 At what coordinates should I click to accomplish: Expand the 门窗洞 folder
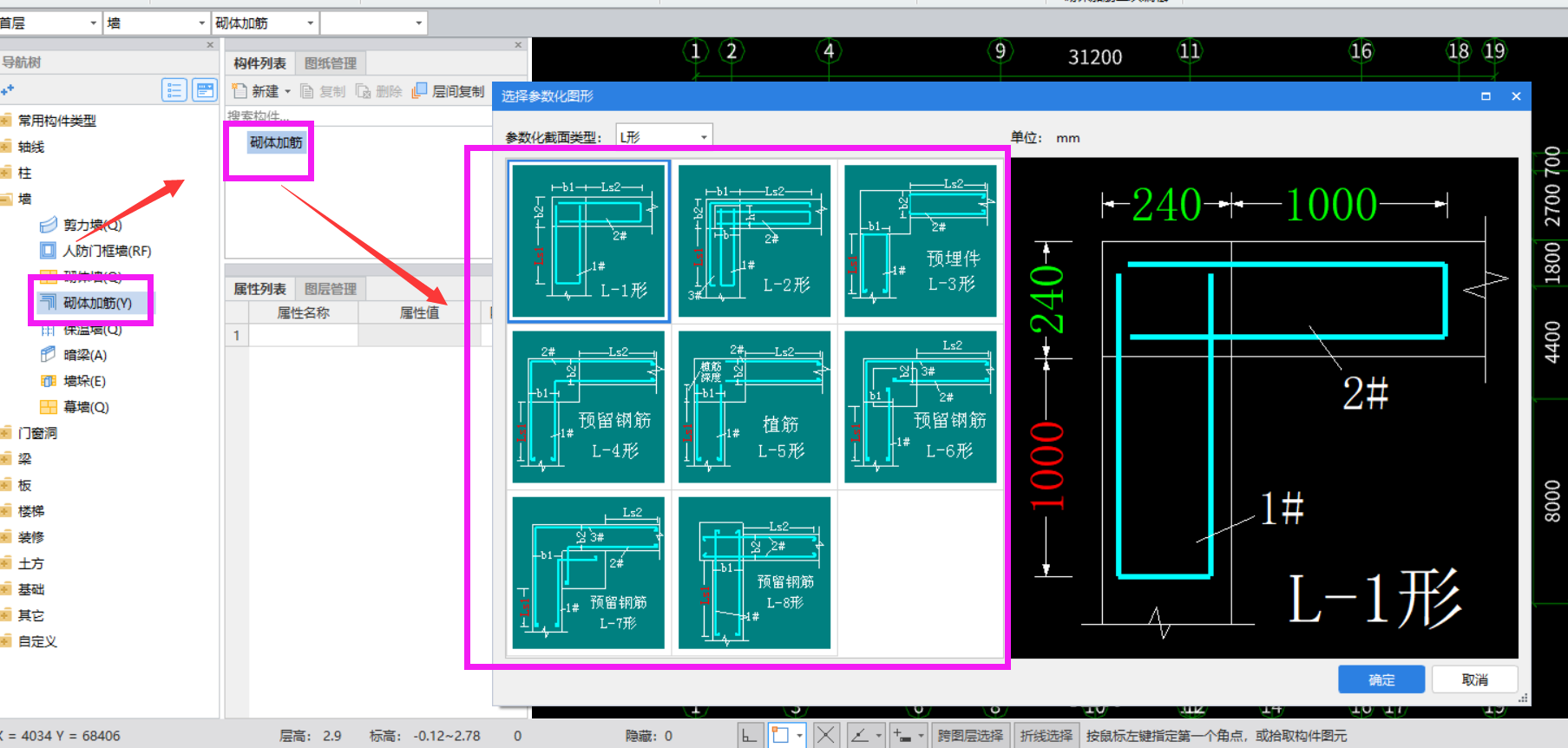7,433
